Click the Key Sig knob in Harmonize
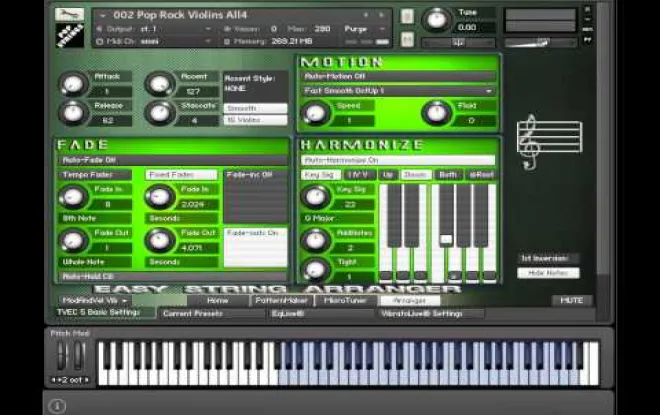The width and height of the screenshot is (660, 415). [x=315, y=197]
